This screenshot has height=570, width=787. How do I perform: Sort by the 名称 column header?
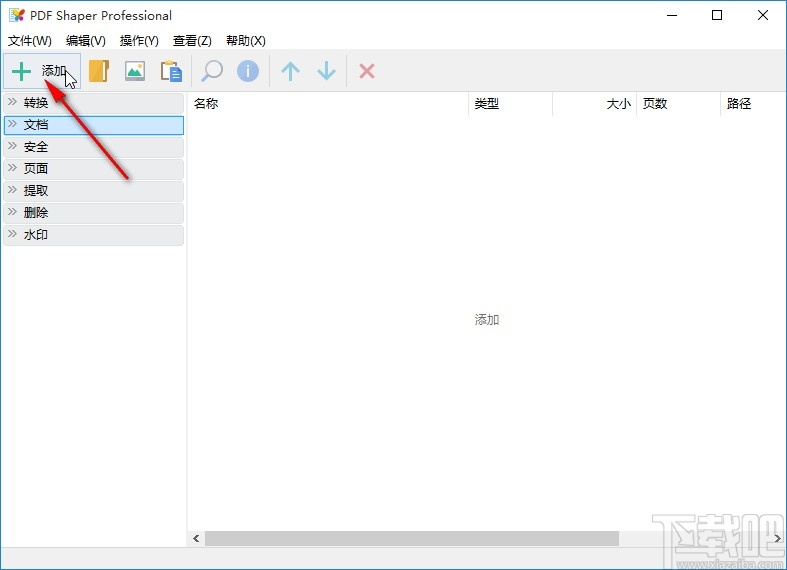328,104
